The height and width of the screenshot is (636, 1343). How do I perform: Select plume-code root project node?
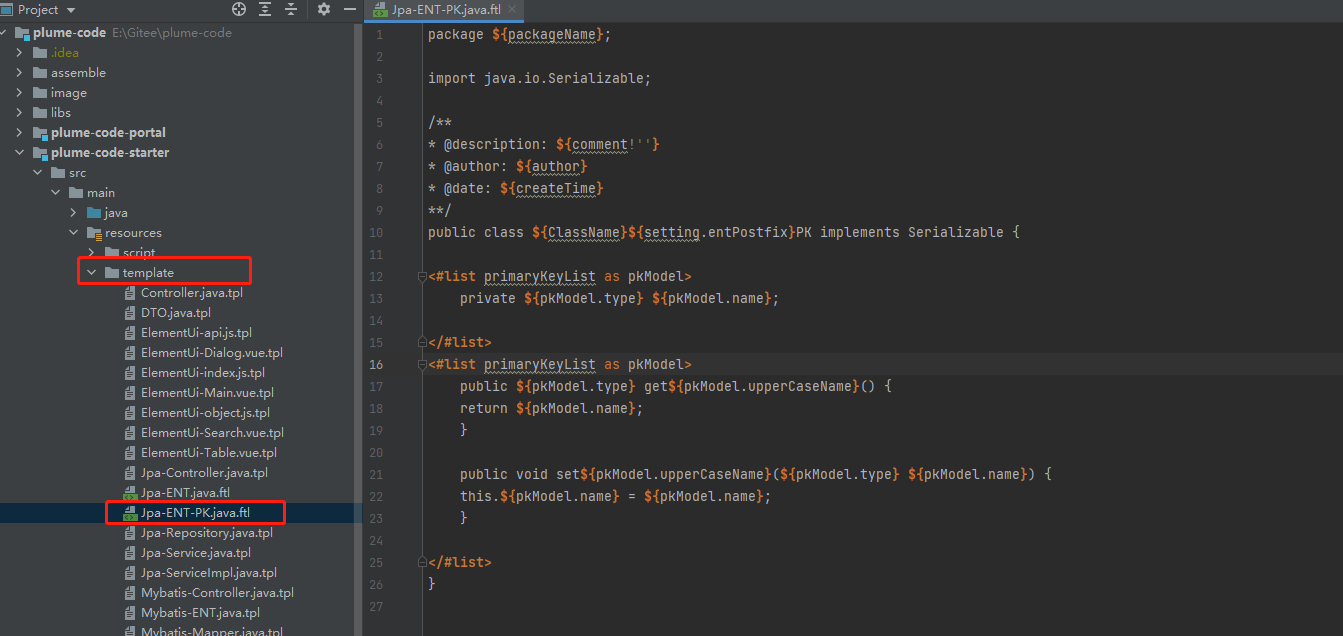coord(69,33)
